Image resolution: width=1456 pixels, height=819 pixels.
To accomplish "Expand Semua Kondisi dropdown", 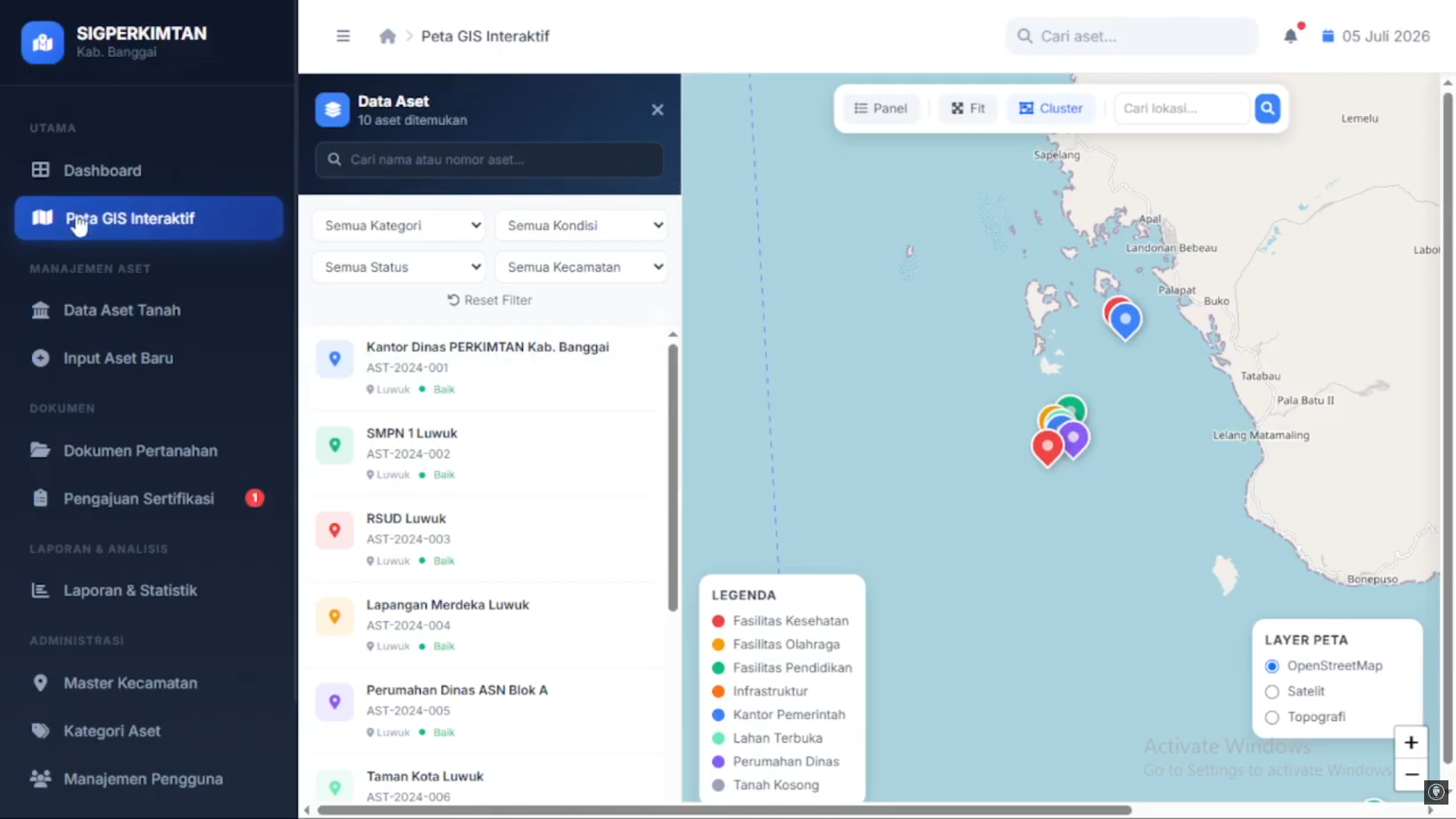I will point(582,225).
